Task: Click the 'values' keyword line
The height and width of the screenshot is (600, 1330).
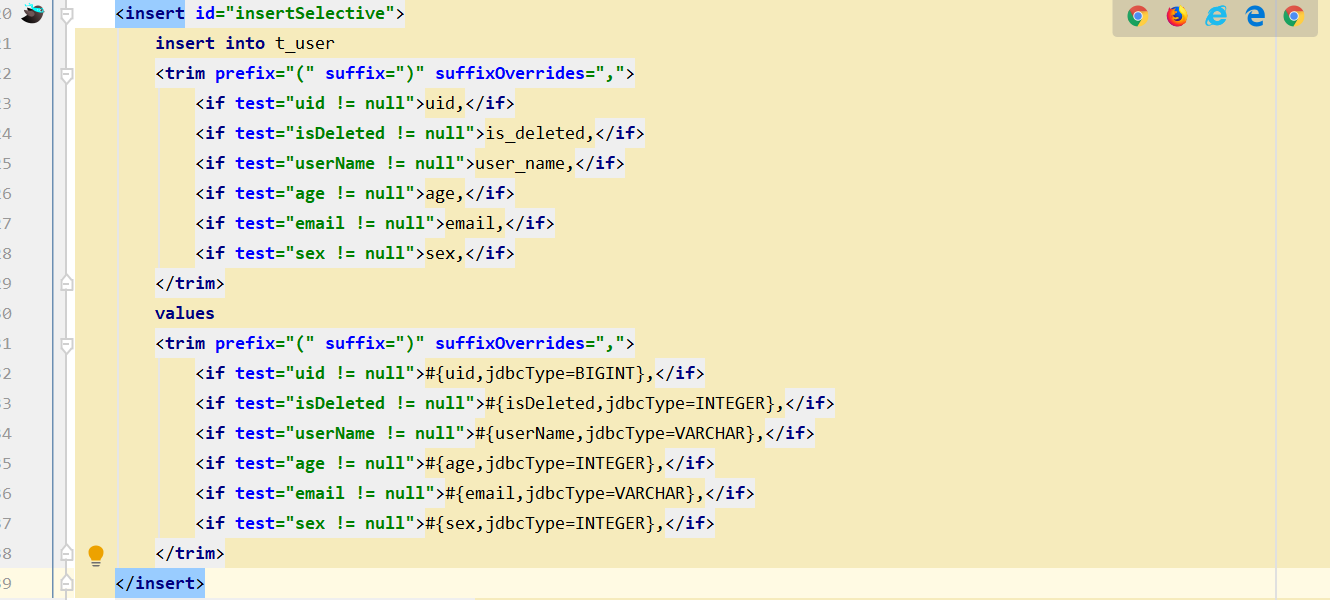Action: click(185, 313)
